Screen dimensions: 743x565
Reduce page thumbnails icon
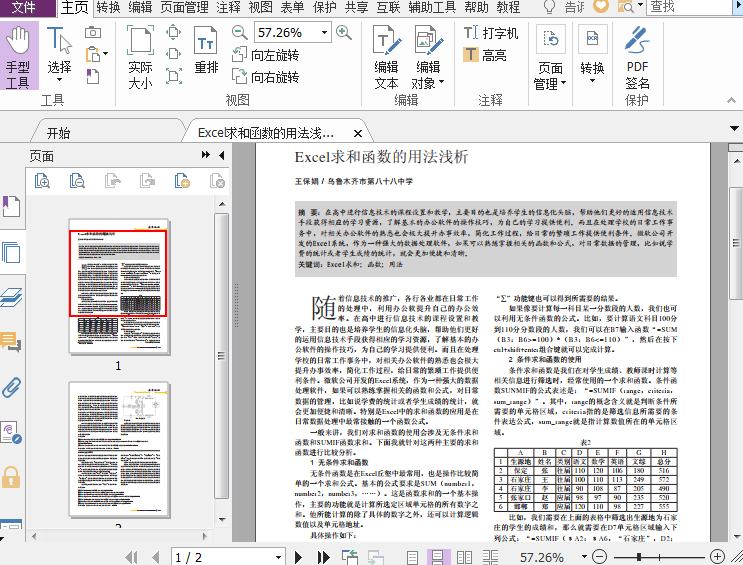click(77, 181)
